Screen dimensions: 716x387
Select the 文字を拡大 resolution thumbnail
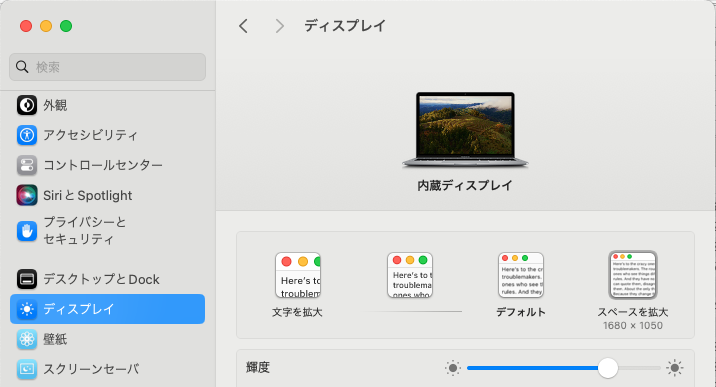(298, 275)
